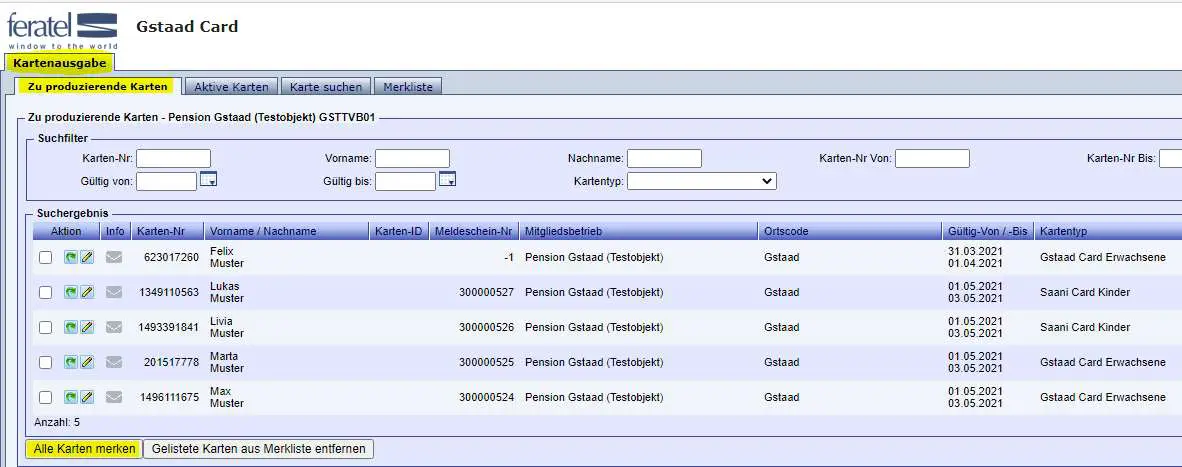Click the green arrow icon for Max Muster
This screenshot has width=1182, height=467.
[x=70, y=397]
